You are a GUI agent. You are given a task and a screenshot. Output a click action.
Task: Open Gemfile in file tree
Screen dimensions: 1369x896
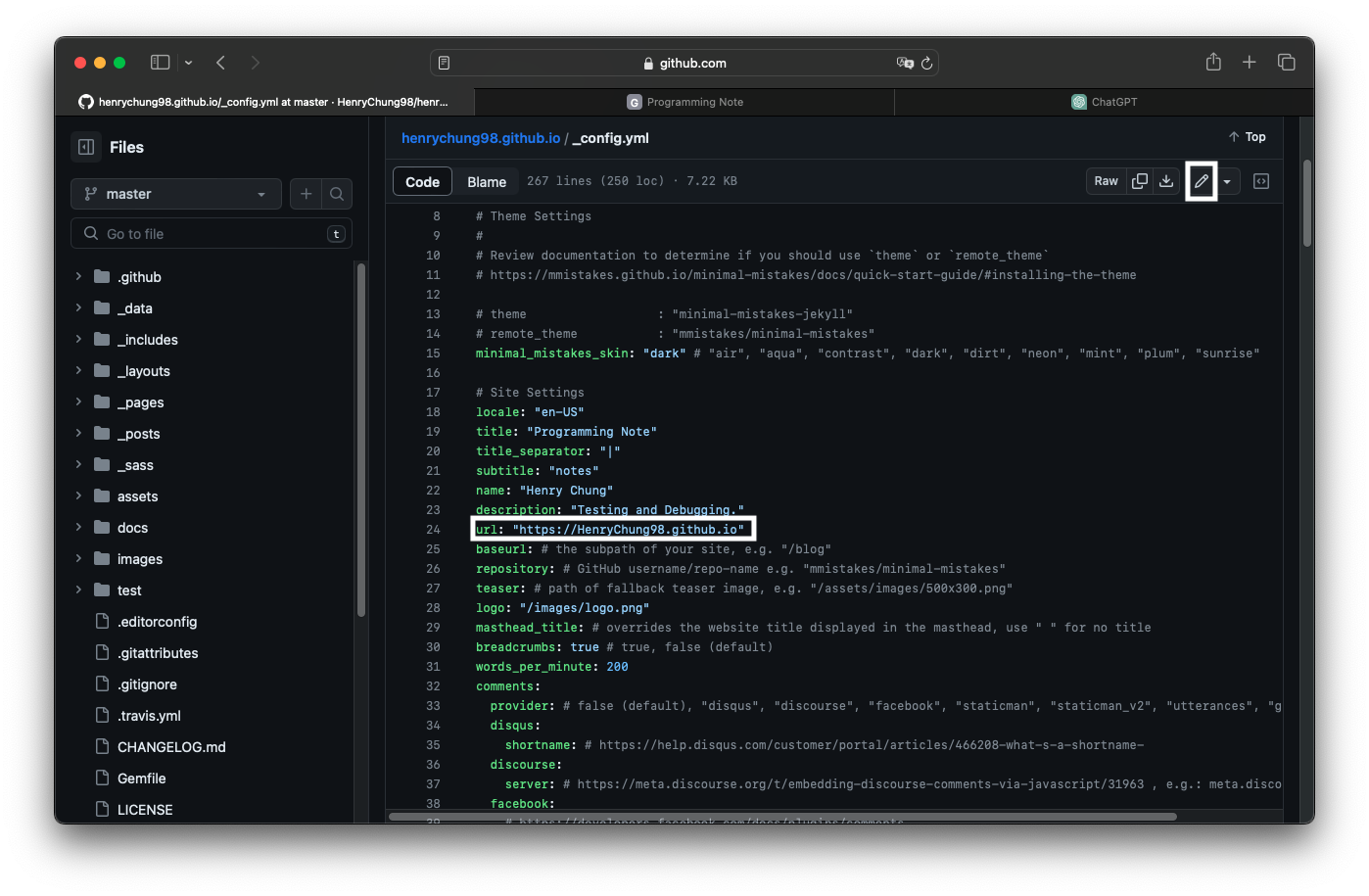pos(141,778)
